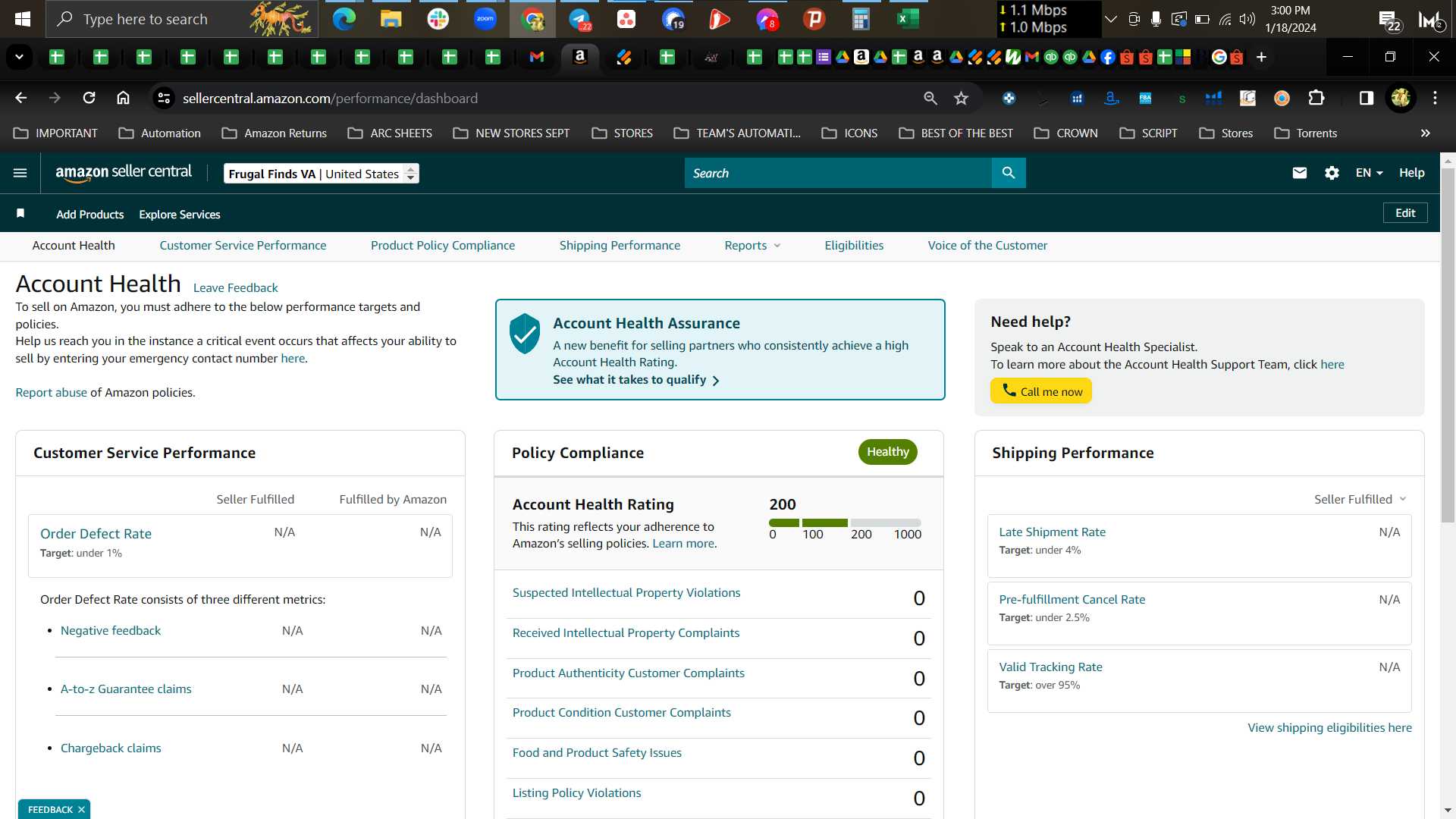Open Explore Services
Viewport: 1456px width, 819px height.
click(180, 215)
